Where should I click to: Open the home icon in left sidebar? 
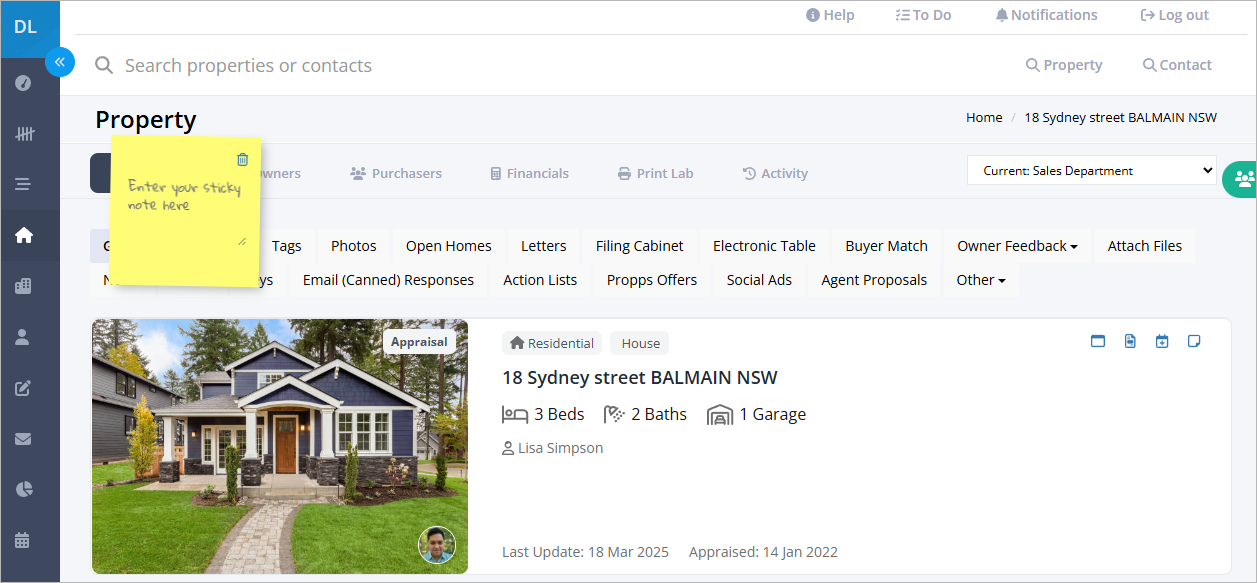(23, 235)
